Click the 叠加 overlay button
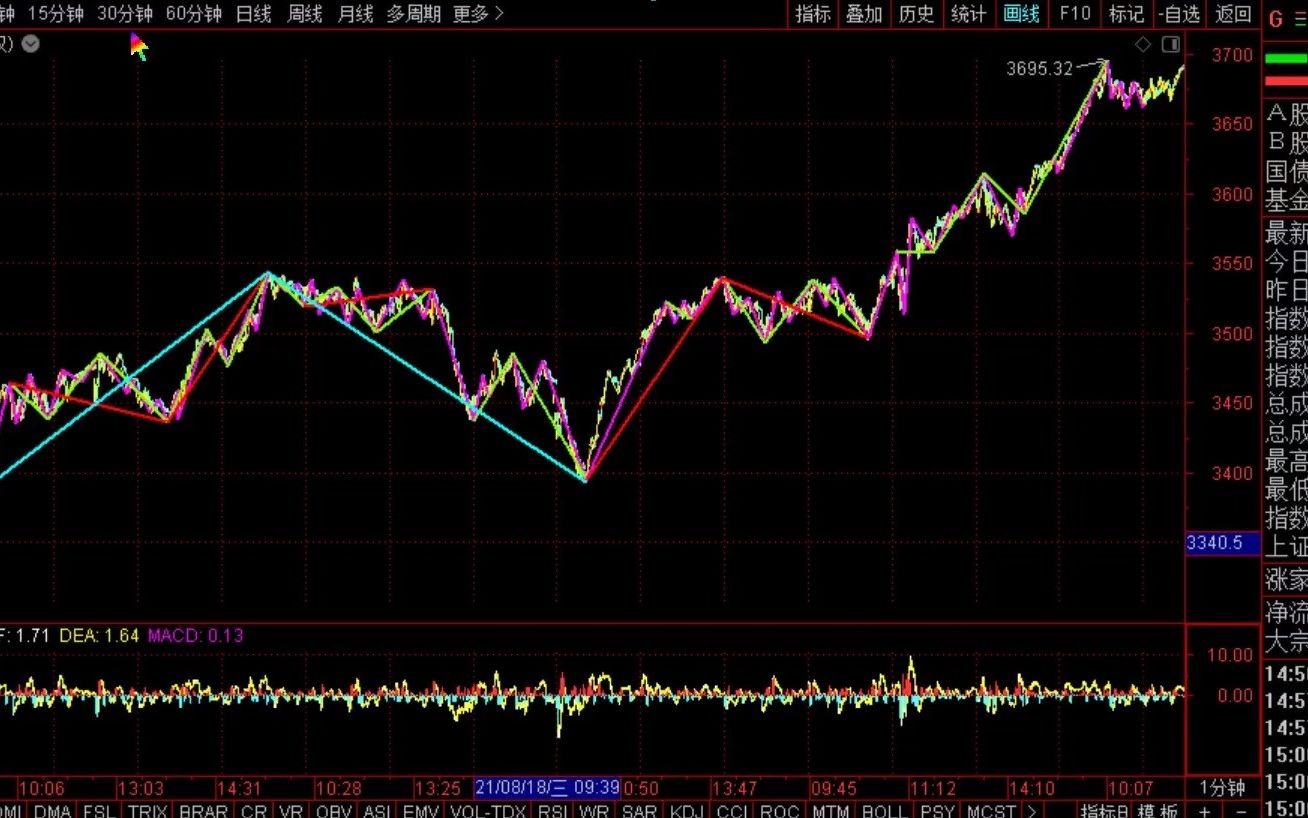 tap(864, 13)
